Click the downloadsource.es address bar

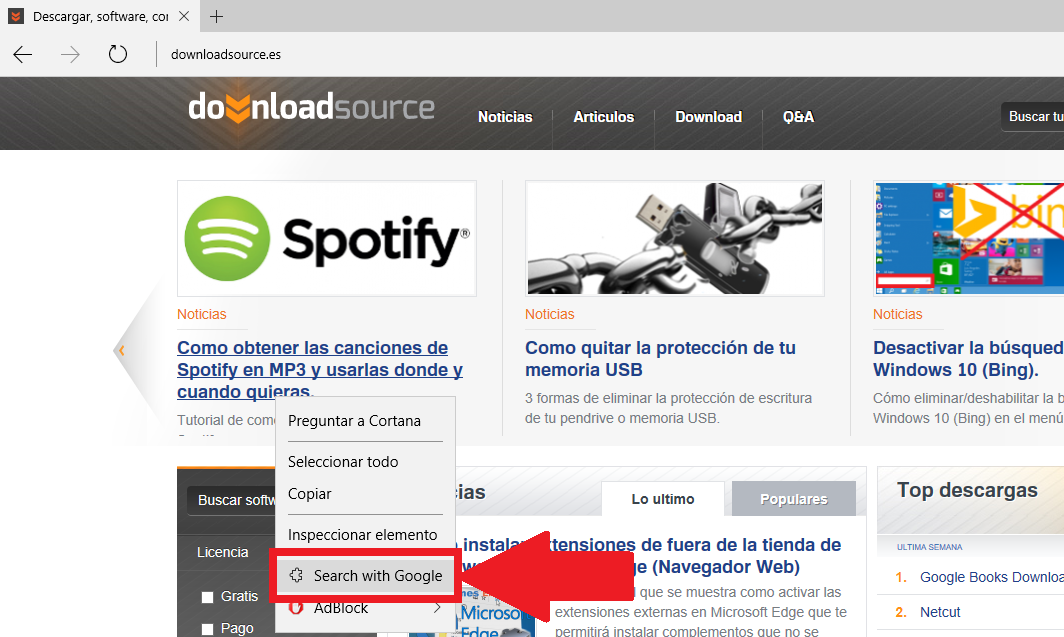(226, 54)
